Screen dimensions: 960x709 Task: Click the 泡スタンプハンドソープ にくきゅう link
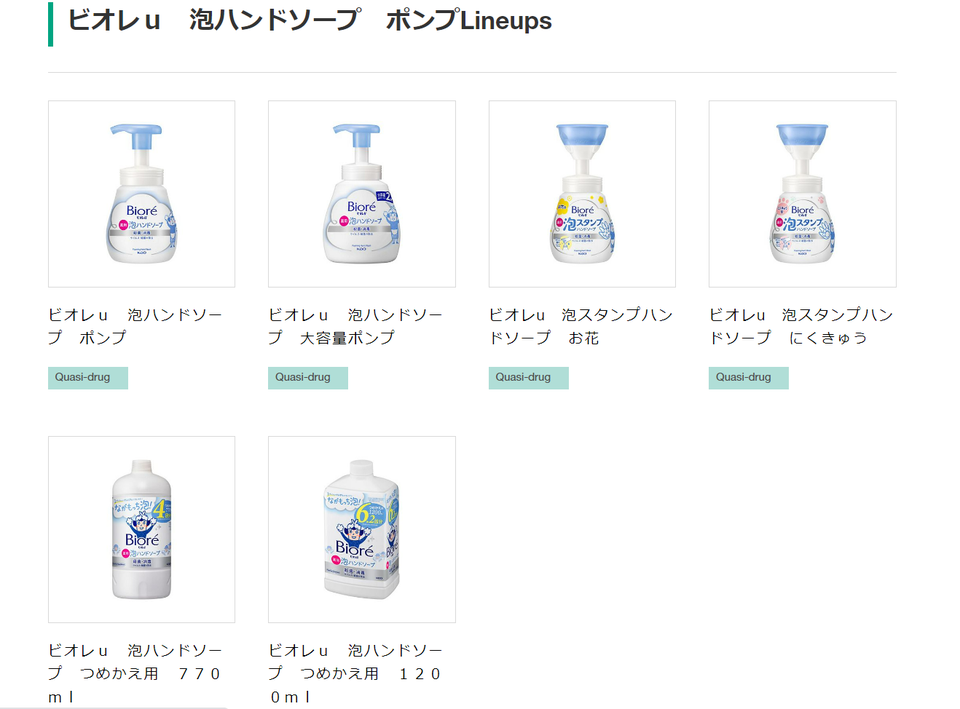pyautogui.click(x=801, y=326)
